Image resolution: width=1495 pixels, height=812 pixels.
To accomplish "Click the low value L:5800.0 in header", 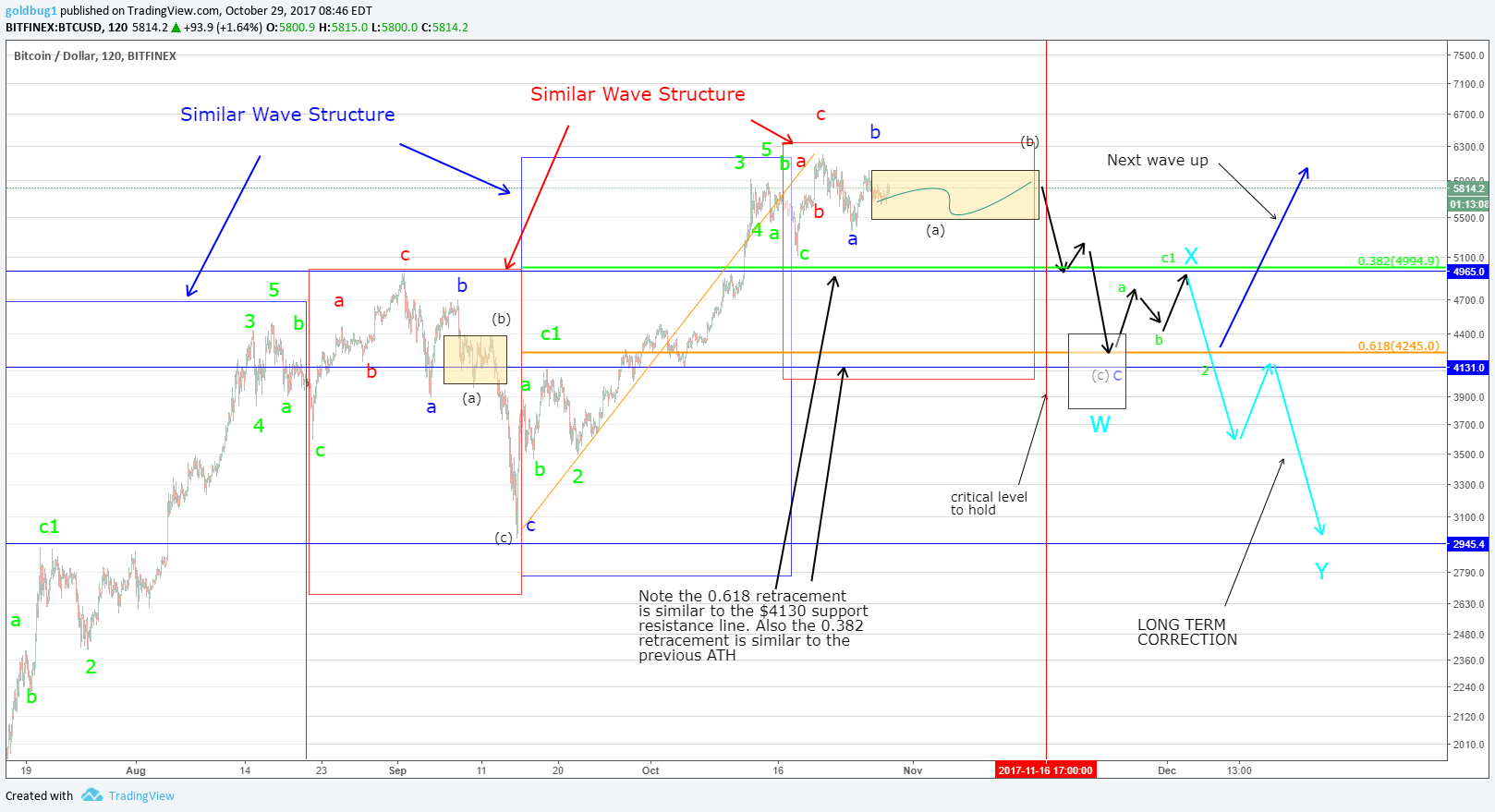I will 395,28.
